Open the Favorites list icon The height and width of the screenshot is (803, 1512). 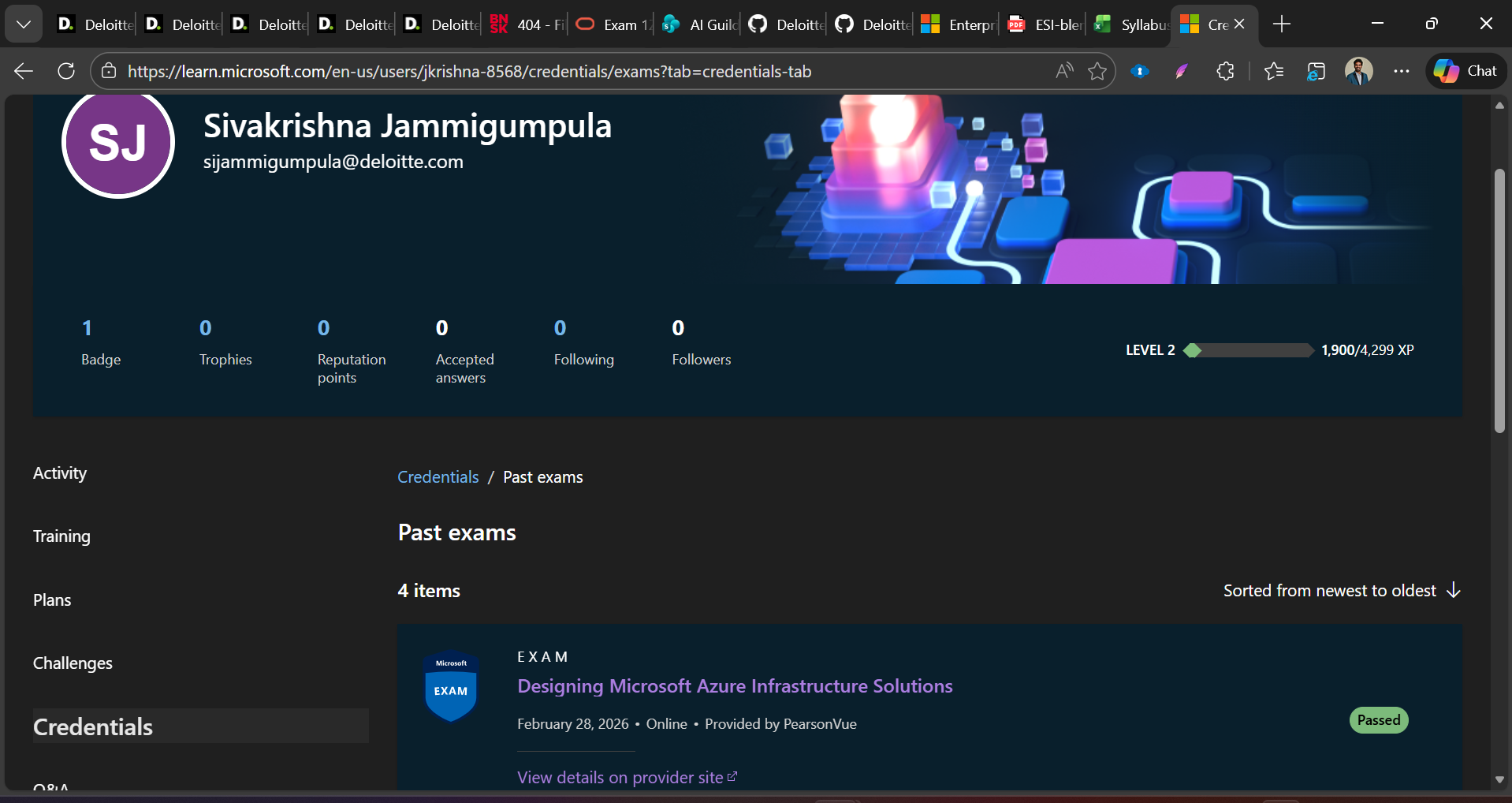[1274, 71]
